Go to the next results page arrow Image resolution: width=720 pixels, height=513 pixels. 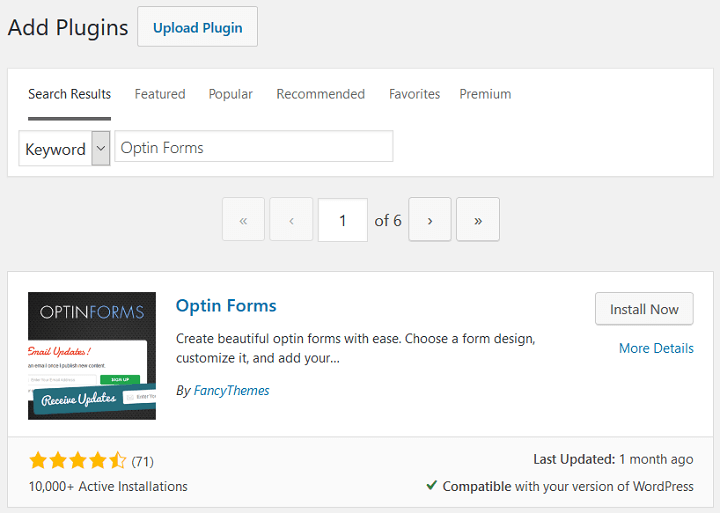430,220
